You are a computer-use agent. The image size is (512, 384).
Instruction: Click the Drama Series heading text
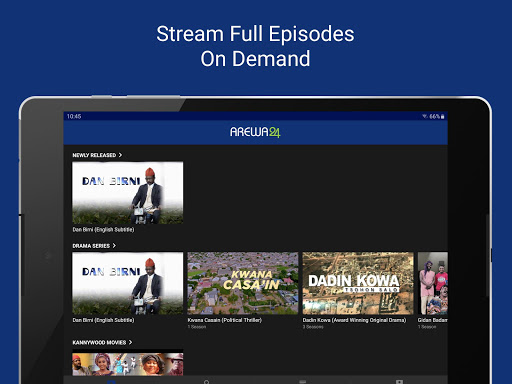pos(91,246)
